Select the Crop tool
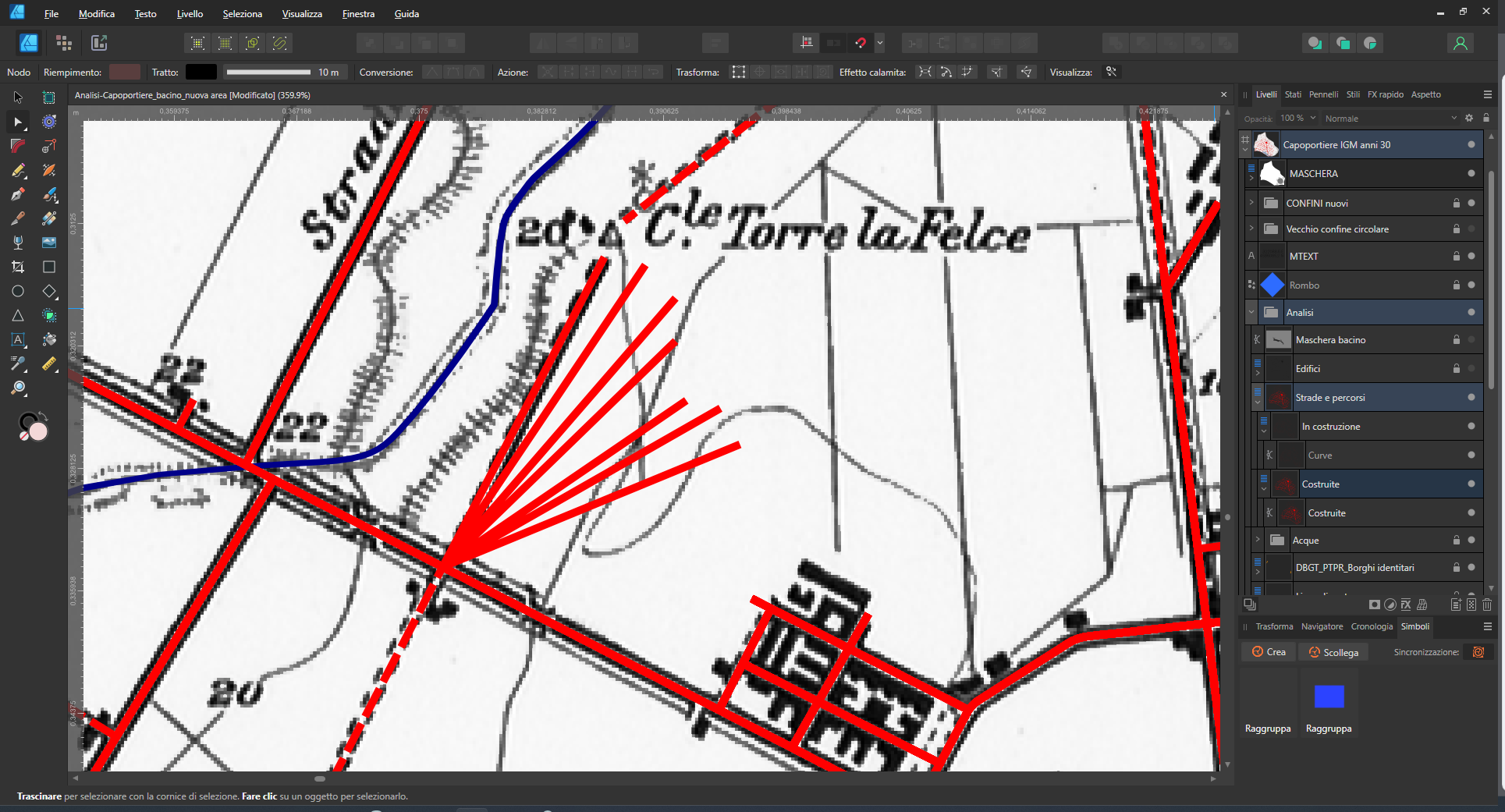 click(x=18, y=267)
